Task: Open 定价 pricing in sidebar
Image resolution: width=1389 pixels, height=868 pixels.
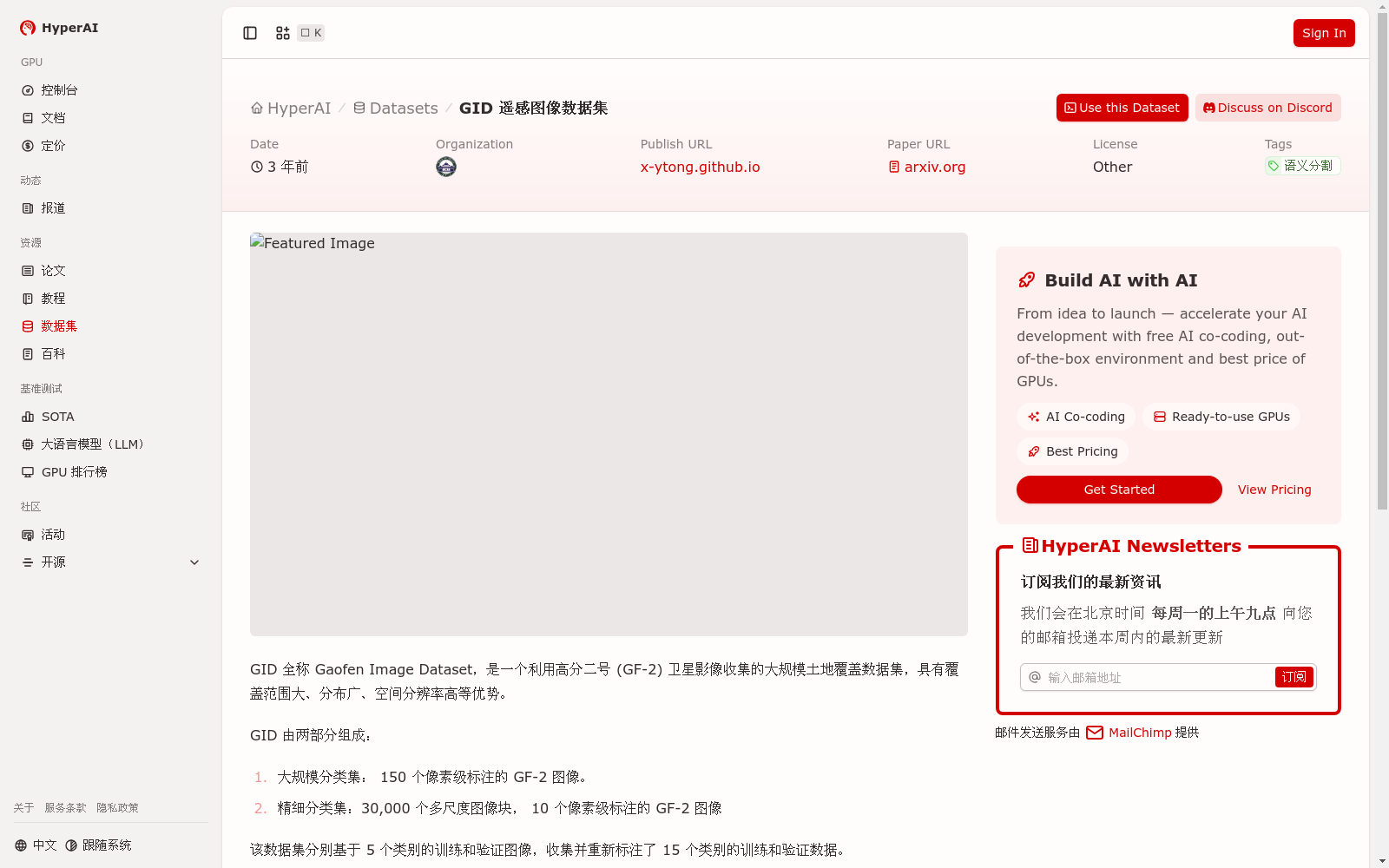Action: coord(111,146)
